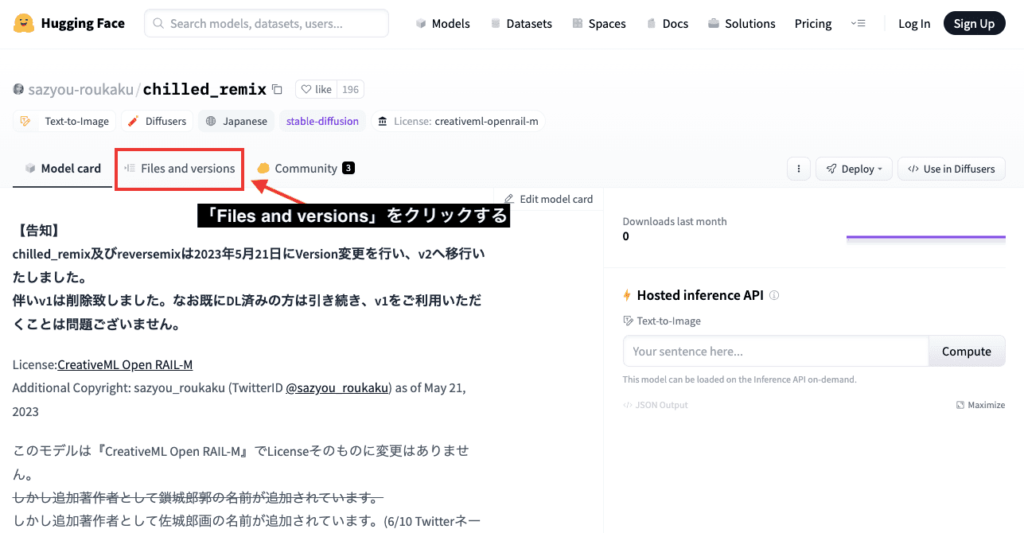Click the lightning icon beside Hosted inference API
The height and width of the screenshot is (533, 1024).
click(627, 295)
